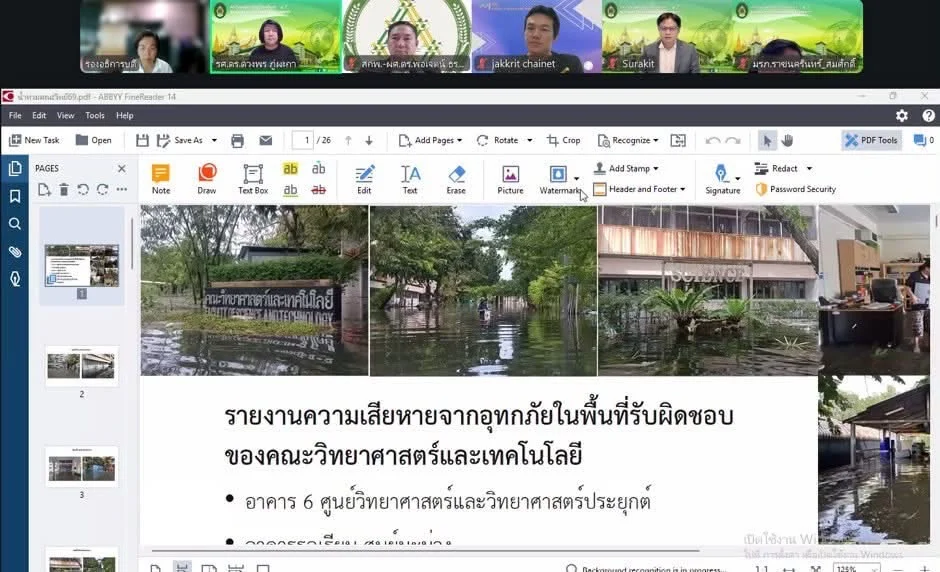Expand the Rotate dropdown arrow
Screen dimensions: 940x572
pyautogui.click(x=529, y=140)
